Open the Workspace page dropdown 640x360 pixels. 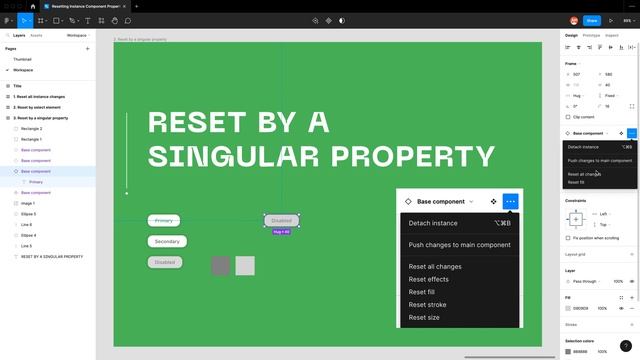coord(78,36)
